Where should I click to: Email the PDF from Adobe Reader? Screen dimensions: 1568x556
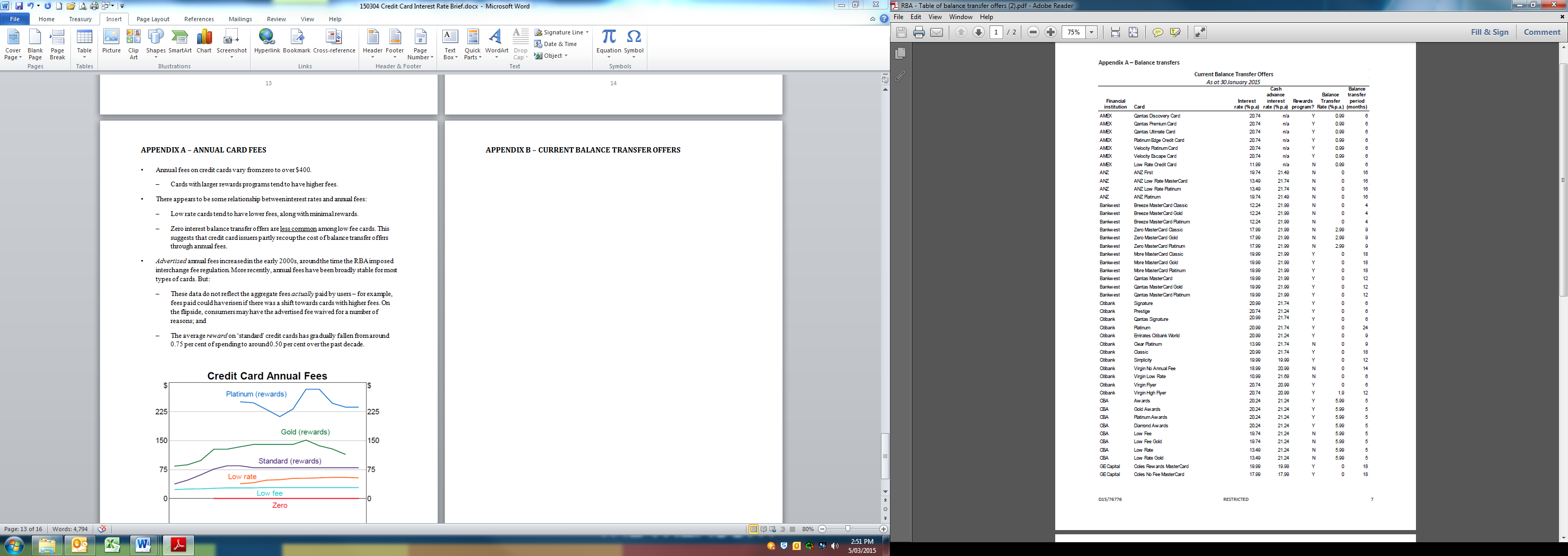(x=937, y=32)
